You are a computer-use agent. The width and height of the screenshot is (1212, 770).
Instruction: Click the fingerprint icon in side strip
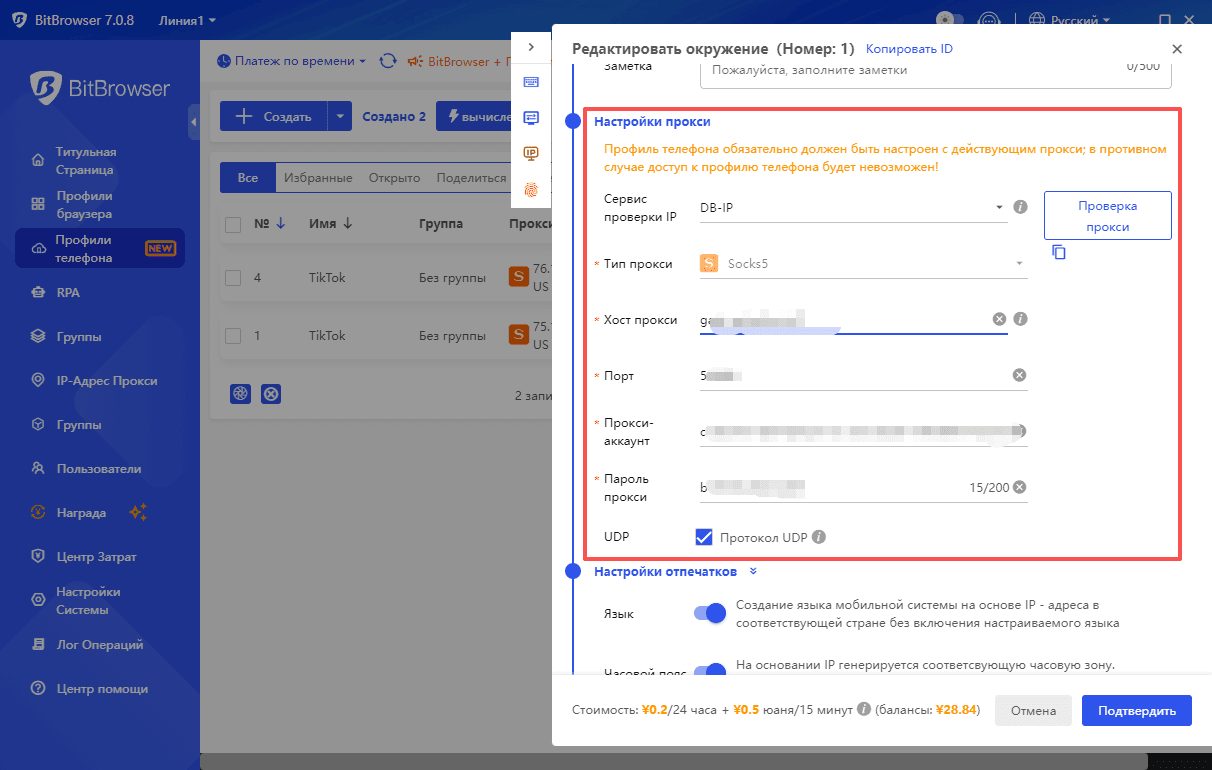pos(531,188)
